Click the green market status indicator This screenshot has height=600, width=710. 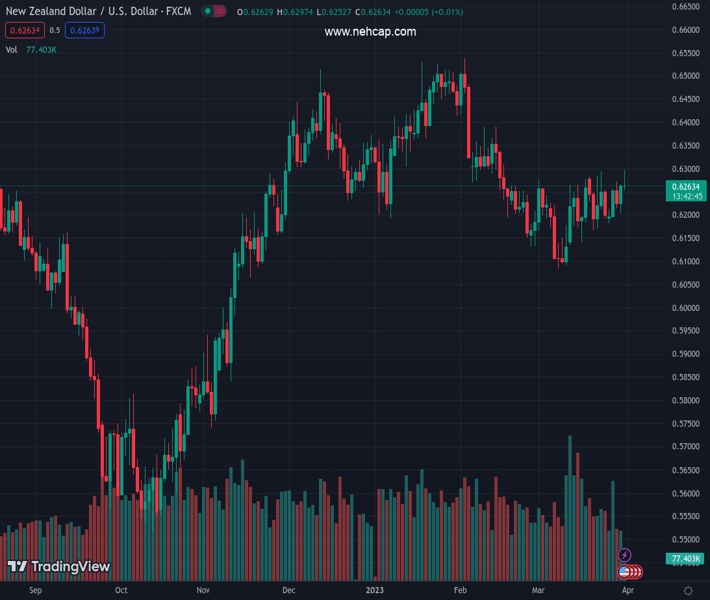coord(208,11)
